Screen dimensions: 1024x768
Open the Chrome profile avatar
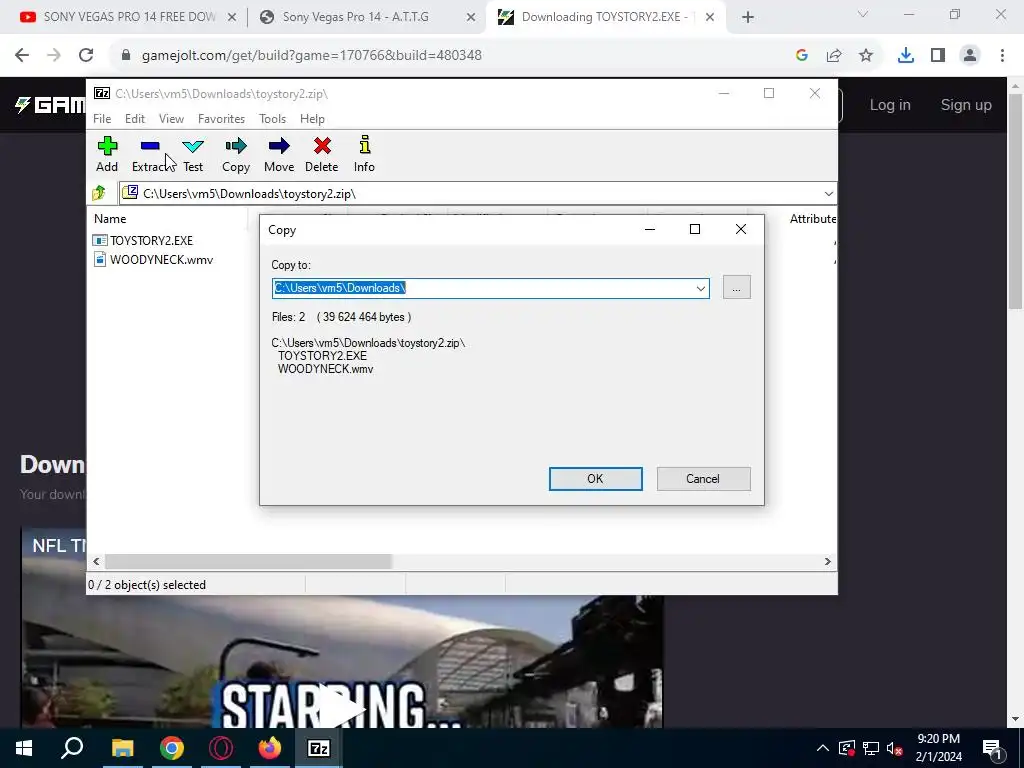coord(970,56)
